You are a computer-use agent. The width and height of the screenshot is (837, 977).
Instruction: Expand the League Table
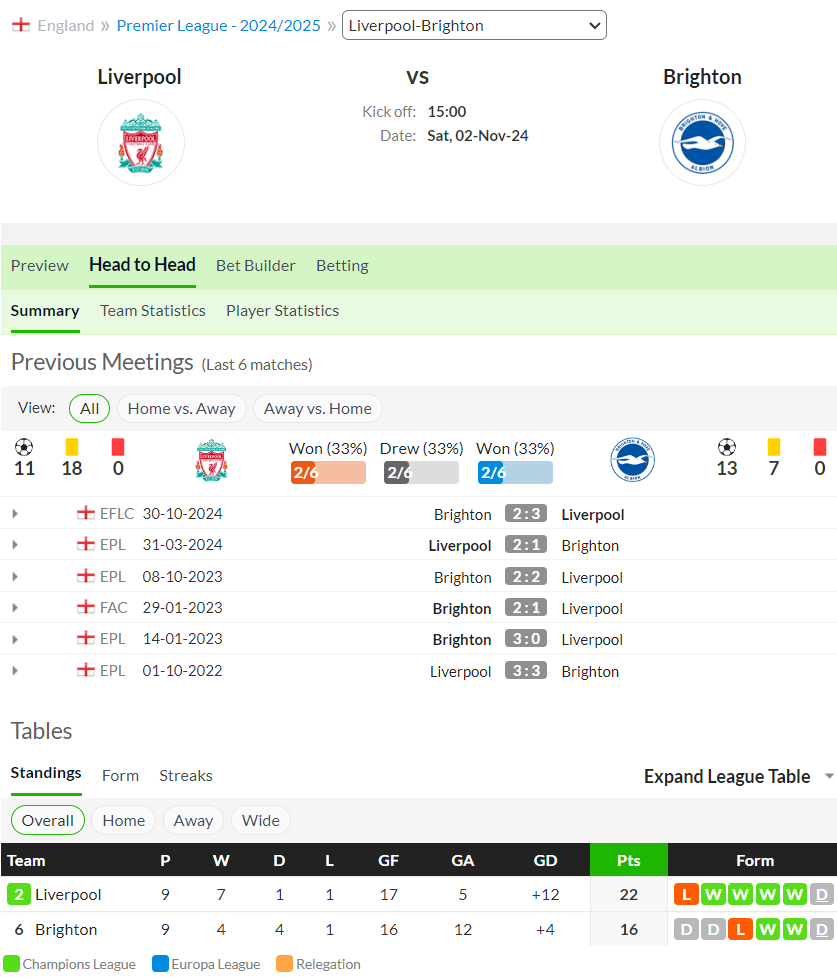point(738,776)
